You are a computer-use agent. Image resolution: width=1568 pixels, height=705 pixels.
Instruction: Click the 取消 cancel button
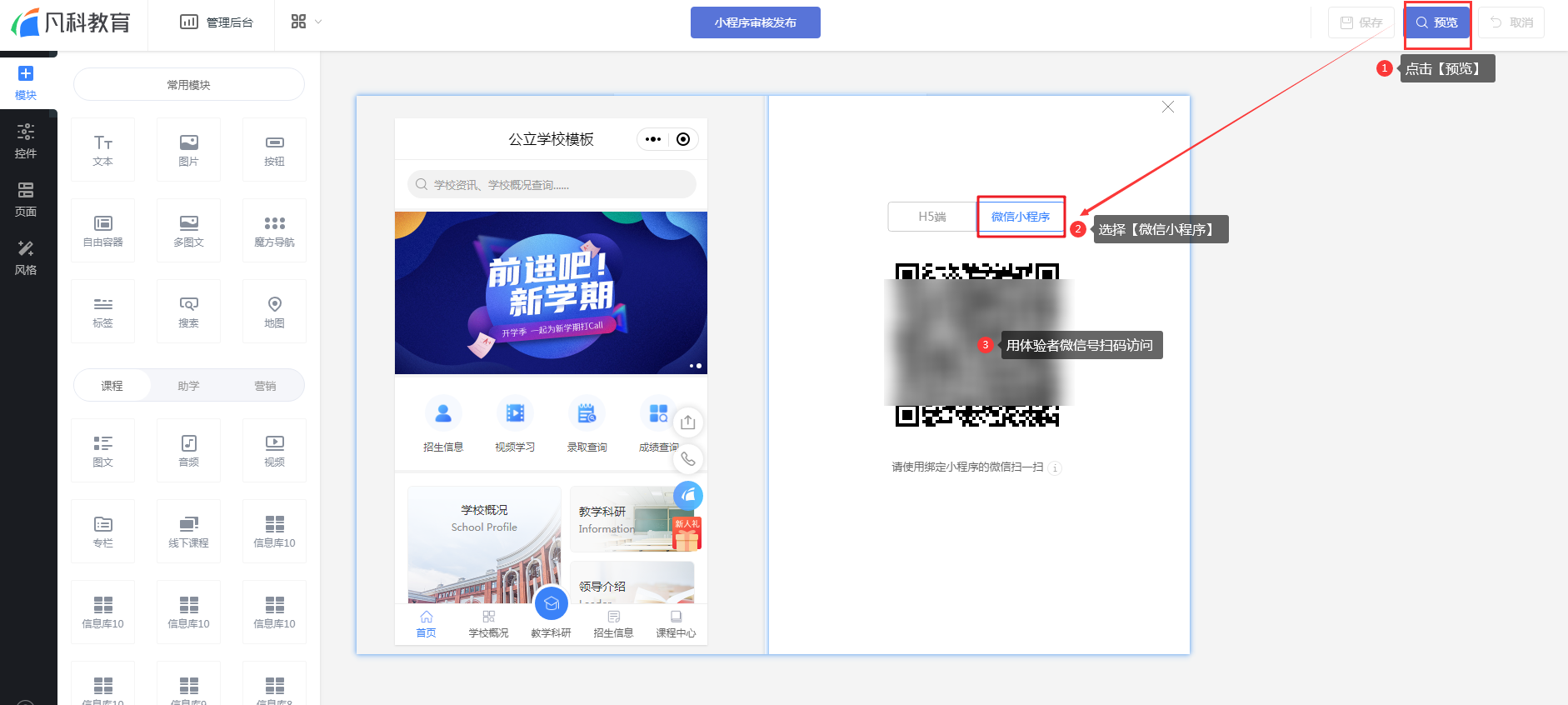1511,22
